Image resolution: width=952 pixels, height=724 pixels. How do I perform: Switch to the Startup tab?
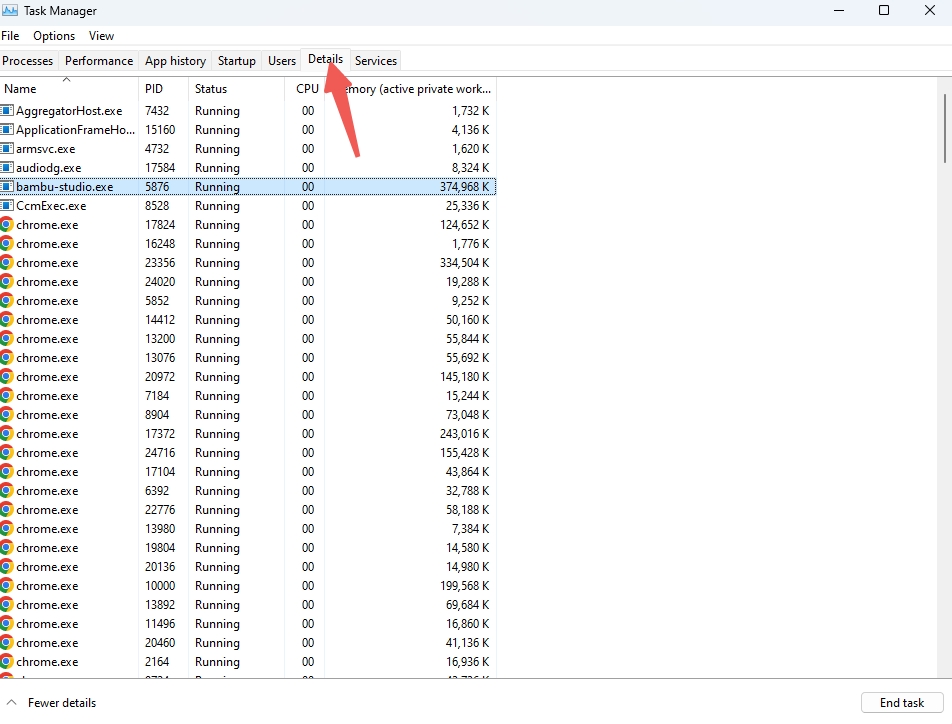coord(237,61)
